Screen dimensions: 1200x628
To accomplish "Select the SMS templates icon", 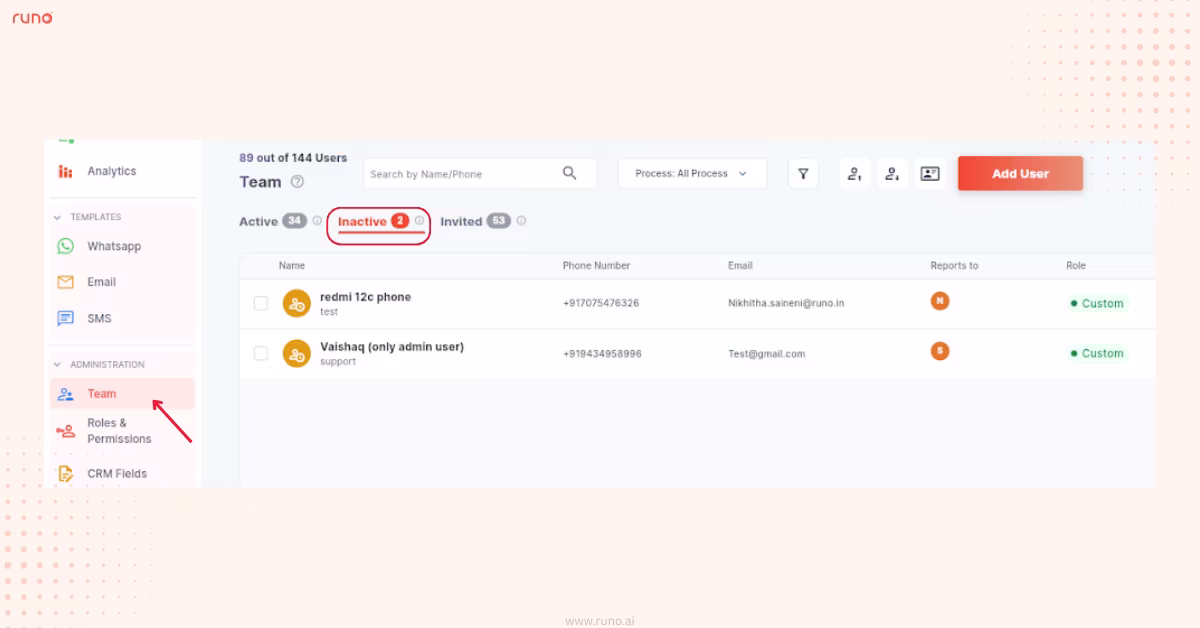I will coord(65,317).
